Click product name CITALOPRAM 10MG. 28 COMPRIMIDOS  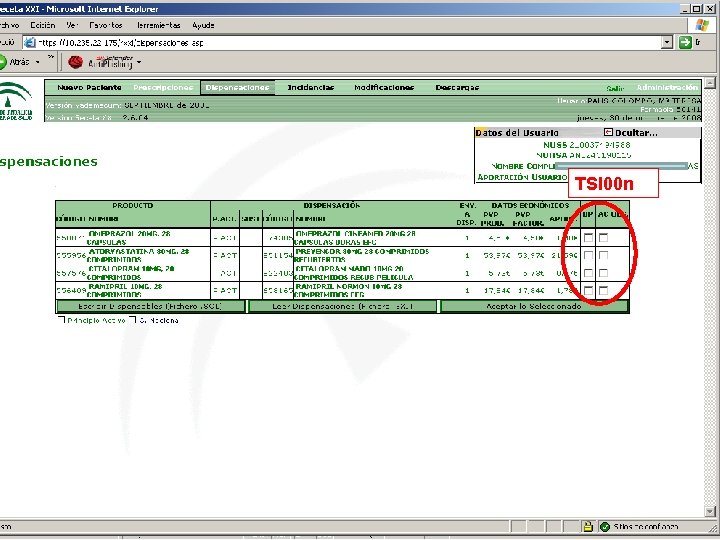(x=131, y=273)
